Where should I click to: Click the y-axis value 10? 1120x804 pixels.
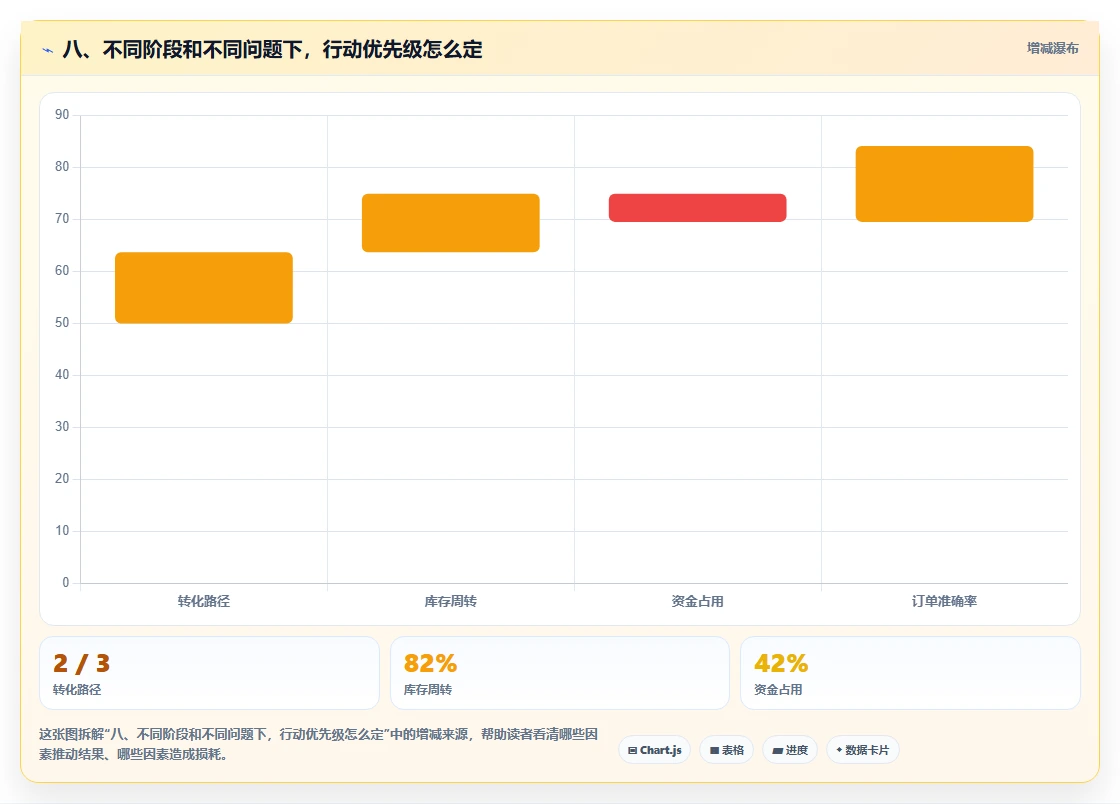(62, 531)
